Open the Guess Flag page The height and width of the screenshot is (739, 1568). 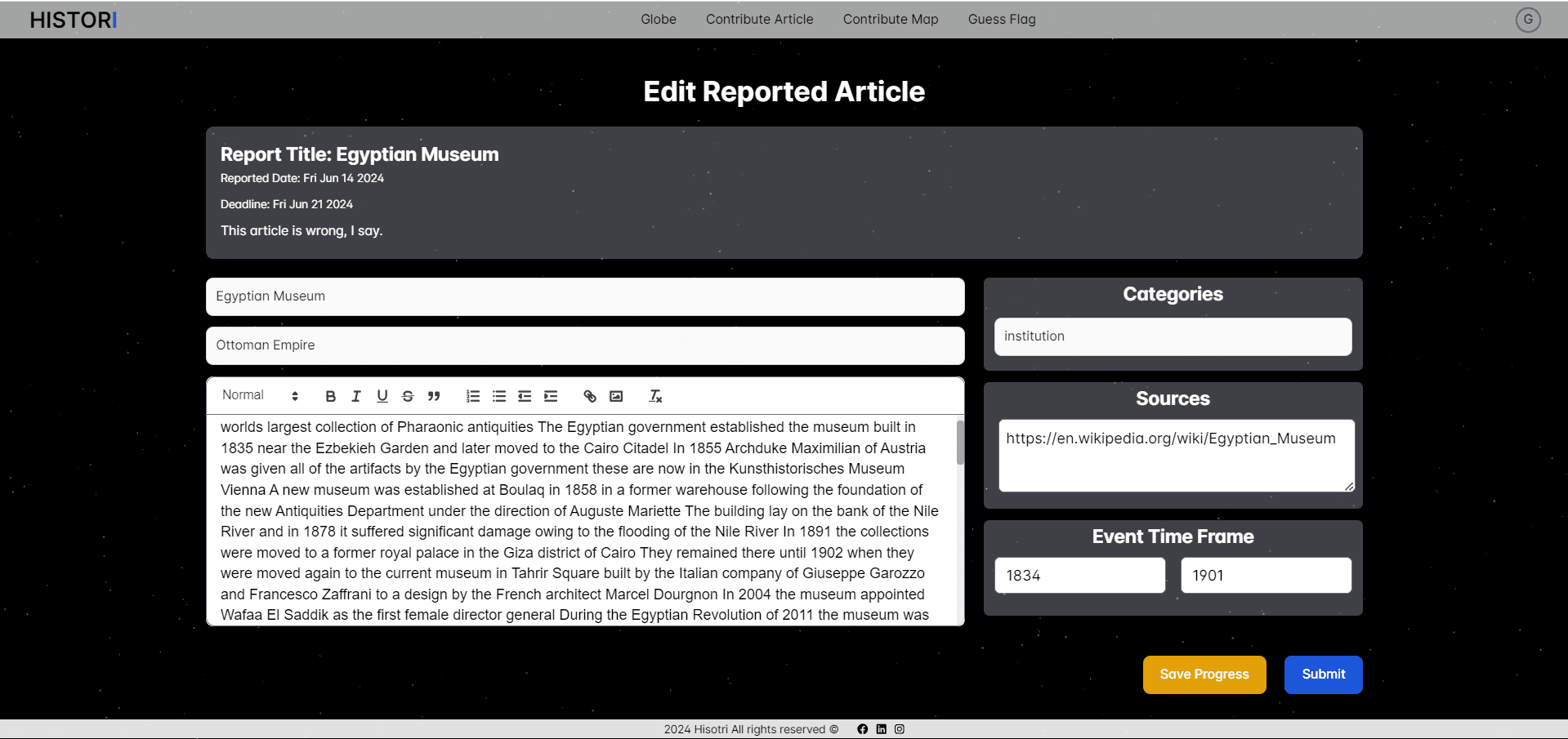(x=1001, y=19)
